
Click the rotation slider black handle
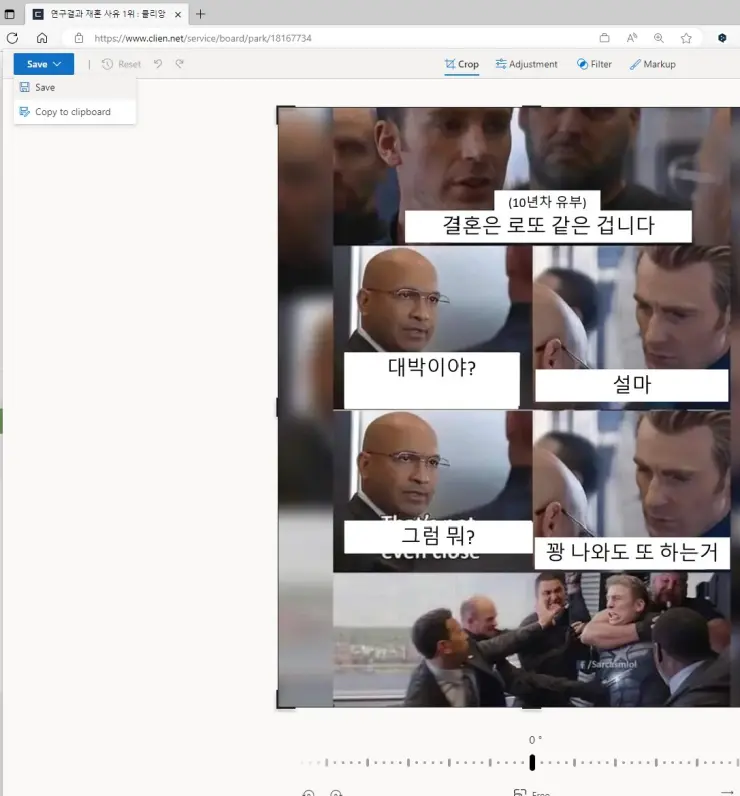coord(532,762)
